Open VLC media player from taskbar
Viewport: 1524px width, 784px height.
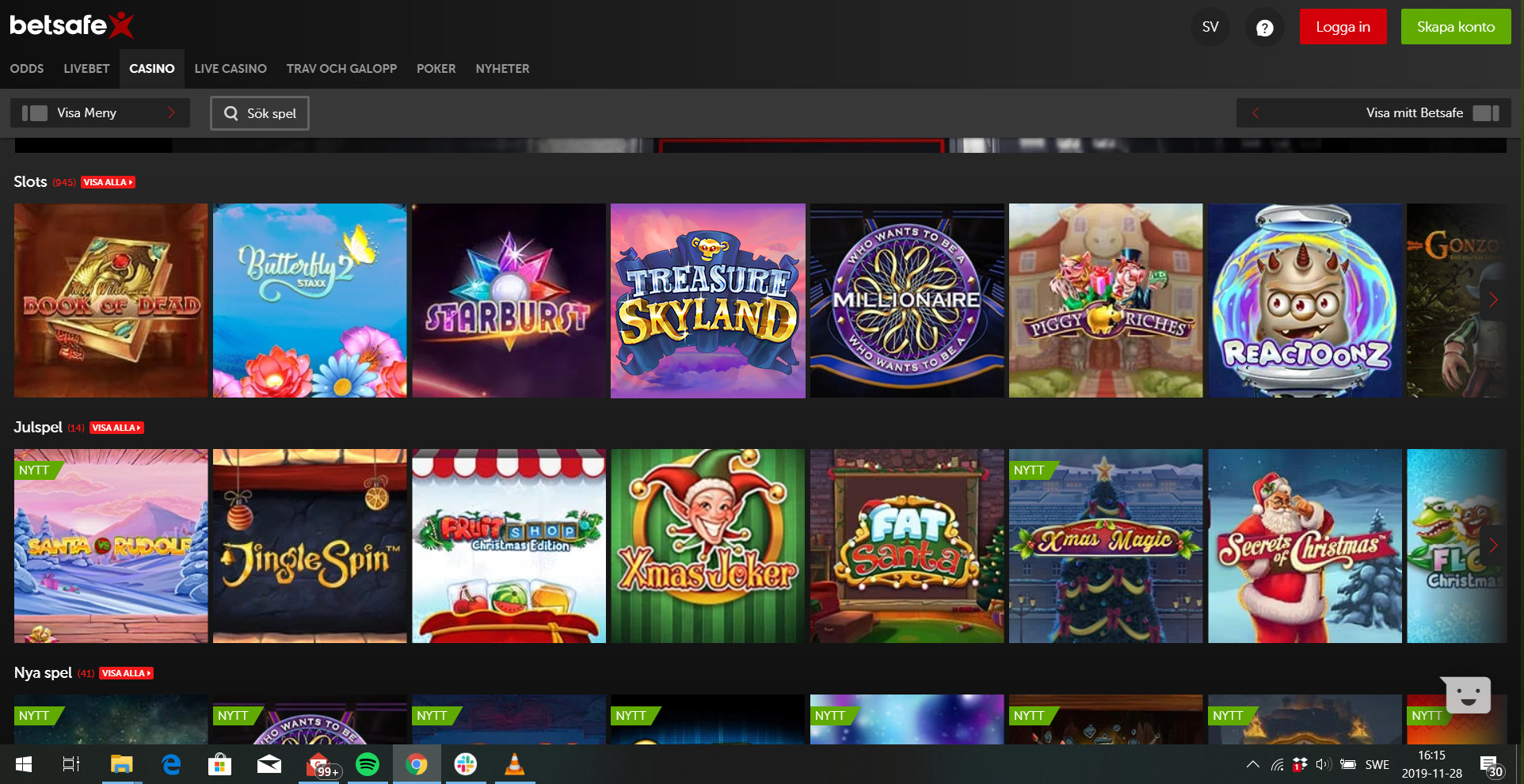coord(515,764)
